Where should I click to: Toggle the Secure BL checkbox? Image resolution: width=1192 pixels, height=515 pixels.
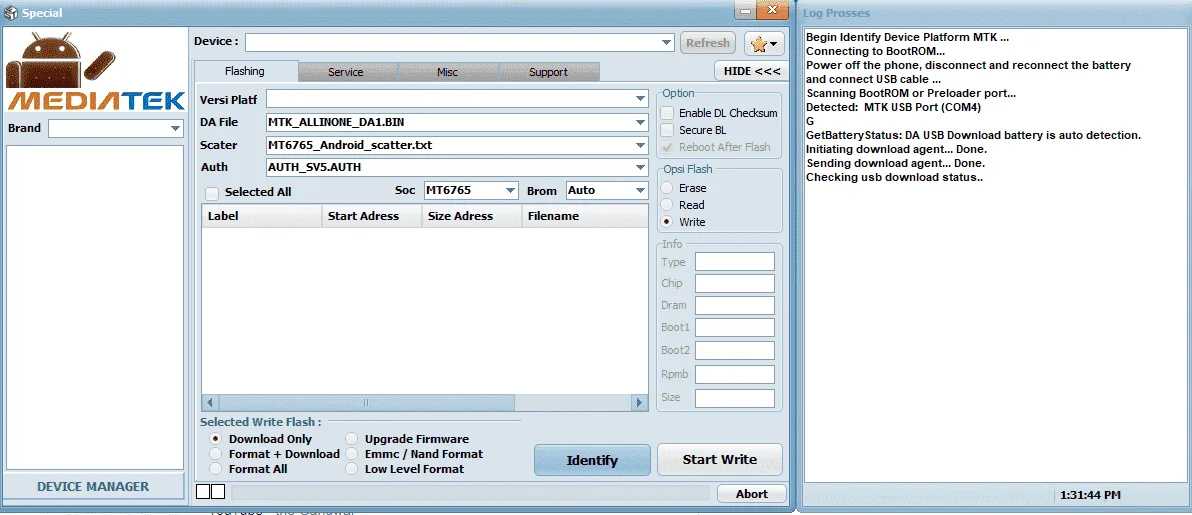pyautogui.click(x=667, y=130)
